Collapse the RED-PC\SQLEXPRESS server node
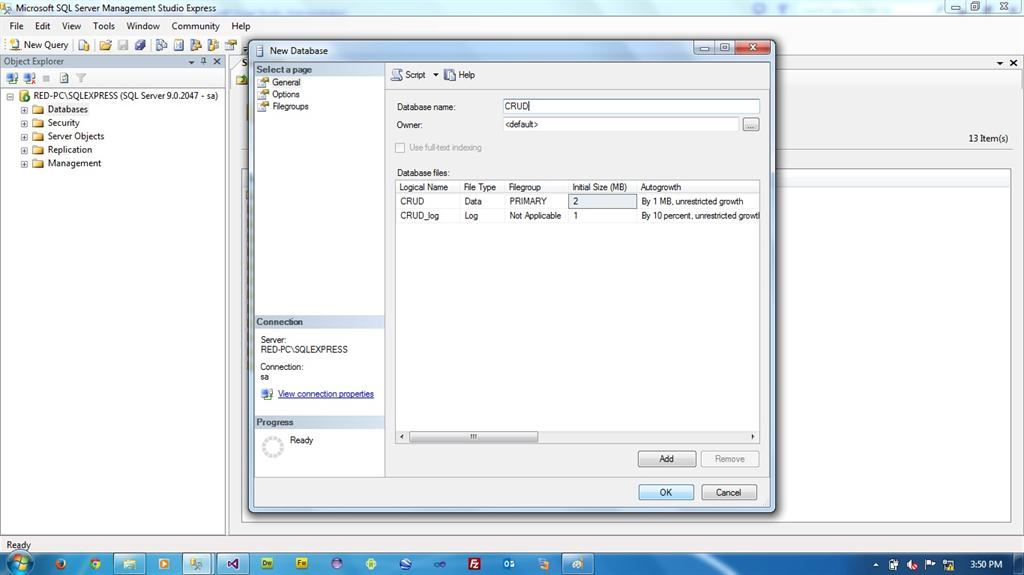 click(x=10, y=96)
